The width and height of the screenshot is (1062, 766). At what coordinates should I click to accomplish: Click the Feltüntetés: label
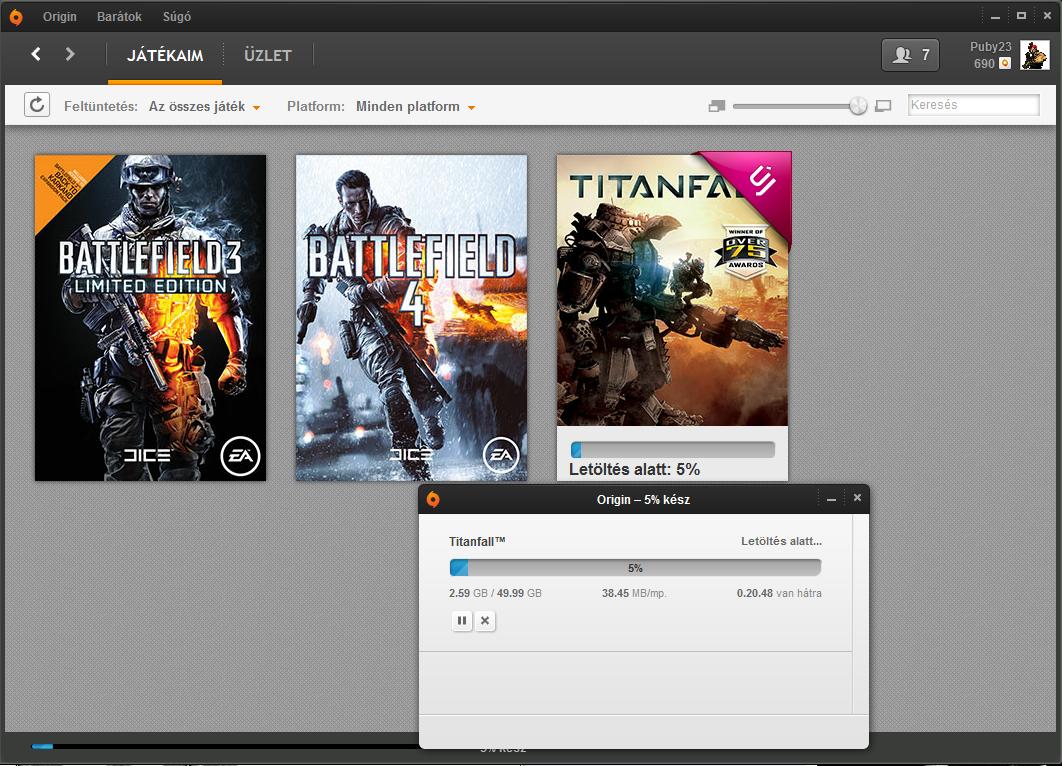100,106
